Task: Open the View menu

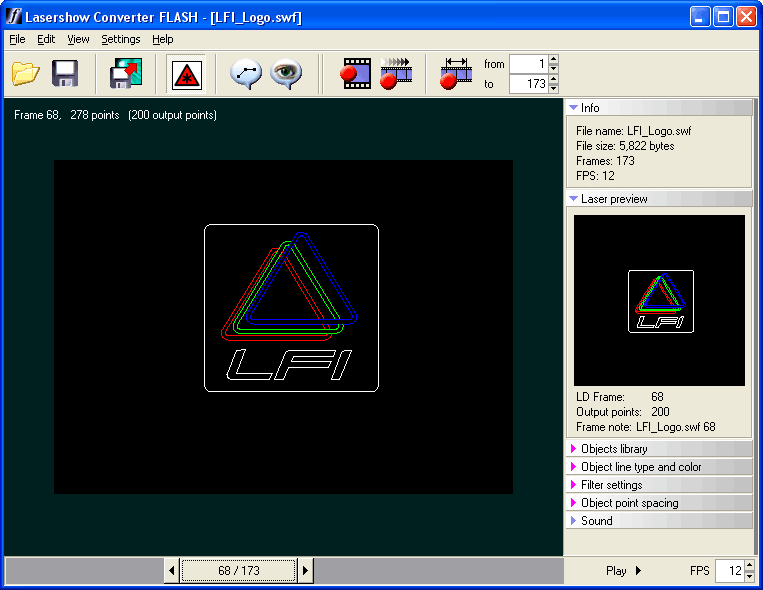Action: [x=78, y=39]
